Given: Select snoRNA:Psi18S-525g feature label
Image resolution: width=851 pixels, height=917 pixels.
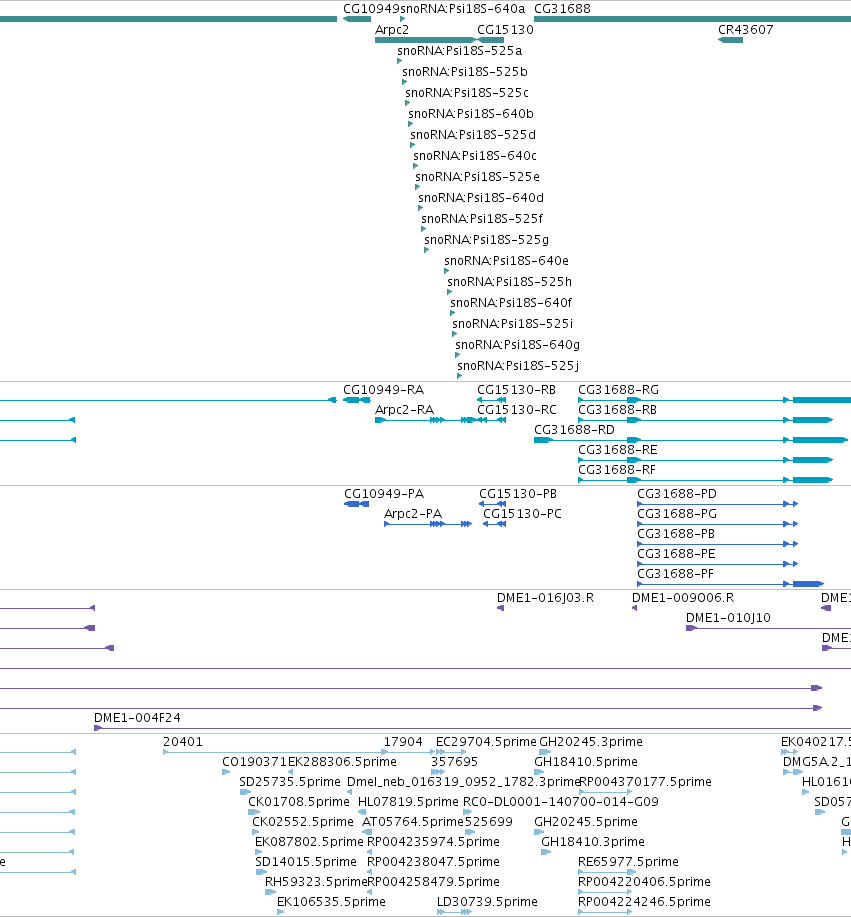Looking at the screenshot, I should (x=487, y=240).
